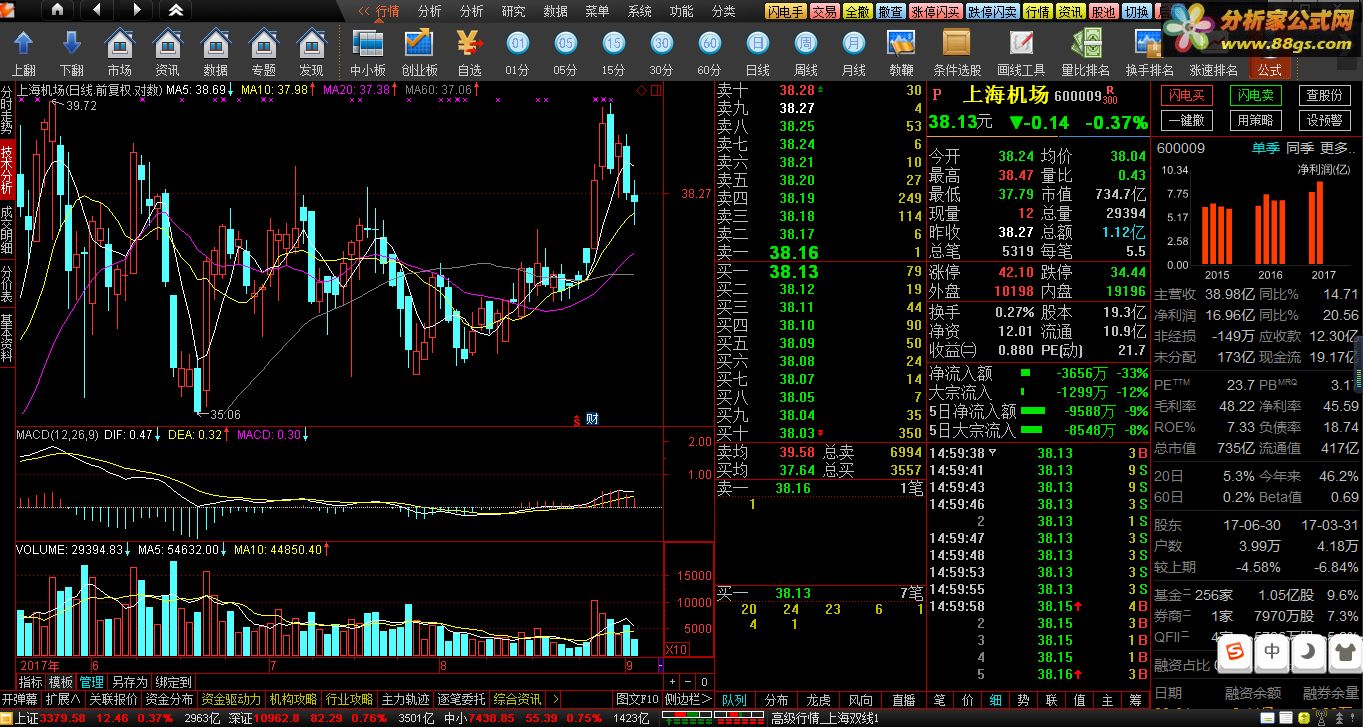Select the 技术分析 side tab
The image size is (1363, 727).
pos(7,170)
